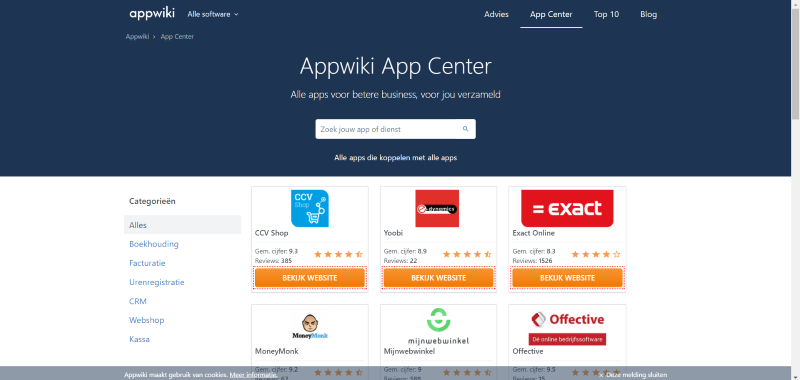Click the Yoobi Gem. cijfer 8.9 text
The height and width of the screenshot is (380, 800).
click(x=405, y=251)
